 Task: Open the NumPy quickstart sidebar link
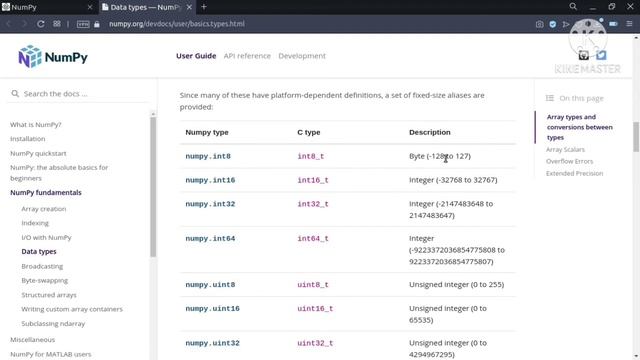click(x=38, y=153)
